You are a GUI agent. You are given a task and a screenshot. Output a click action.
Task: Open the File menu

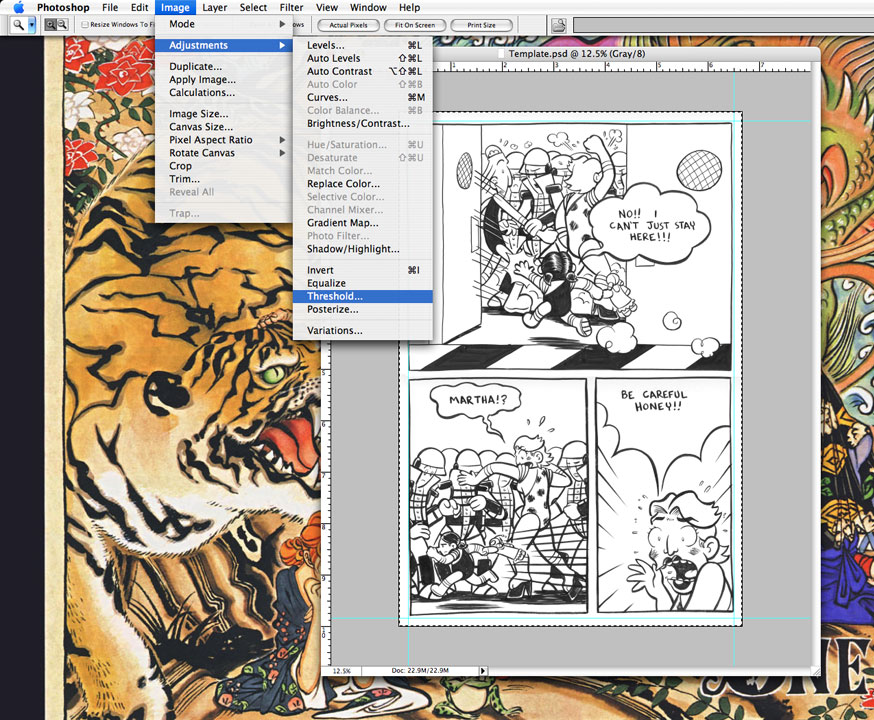click(x=110, y=7)
